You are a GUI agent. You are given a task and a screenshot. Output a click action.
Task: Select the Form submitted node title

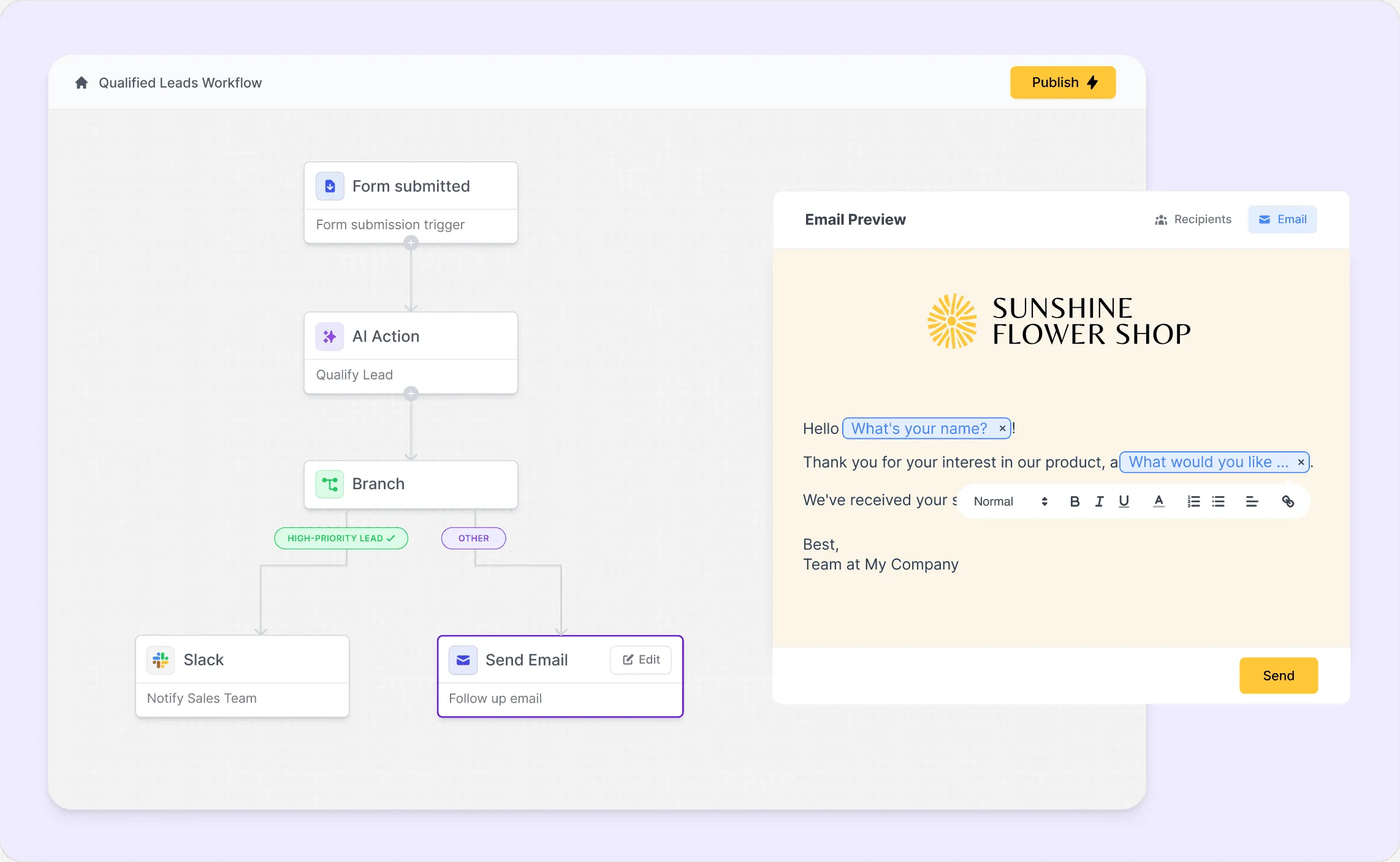point(411,186)
